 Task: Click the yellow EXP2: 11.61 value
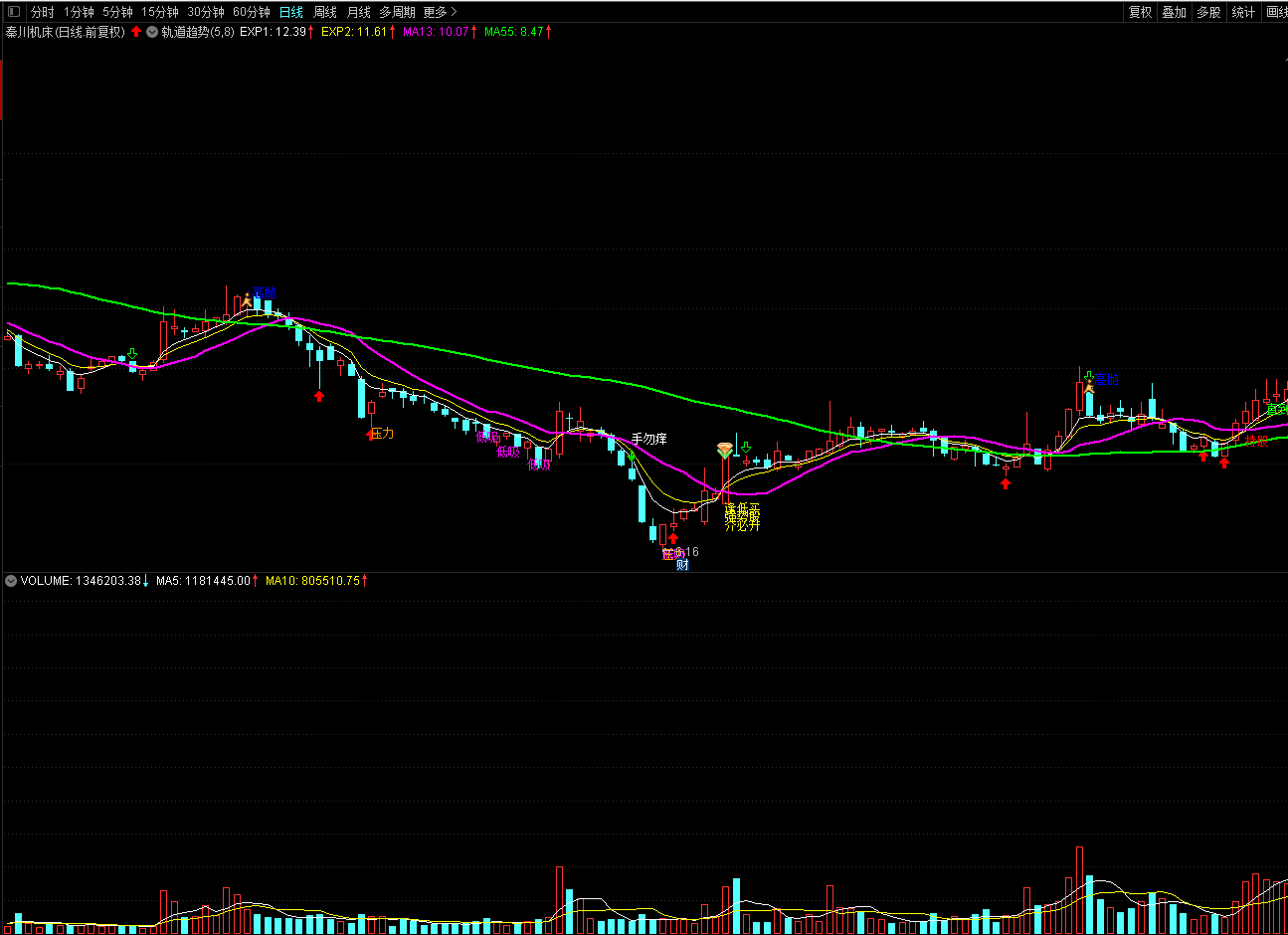[354, 32]
